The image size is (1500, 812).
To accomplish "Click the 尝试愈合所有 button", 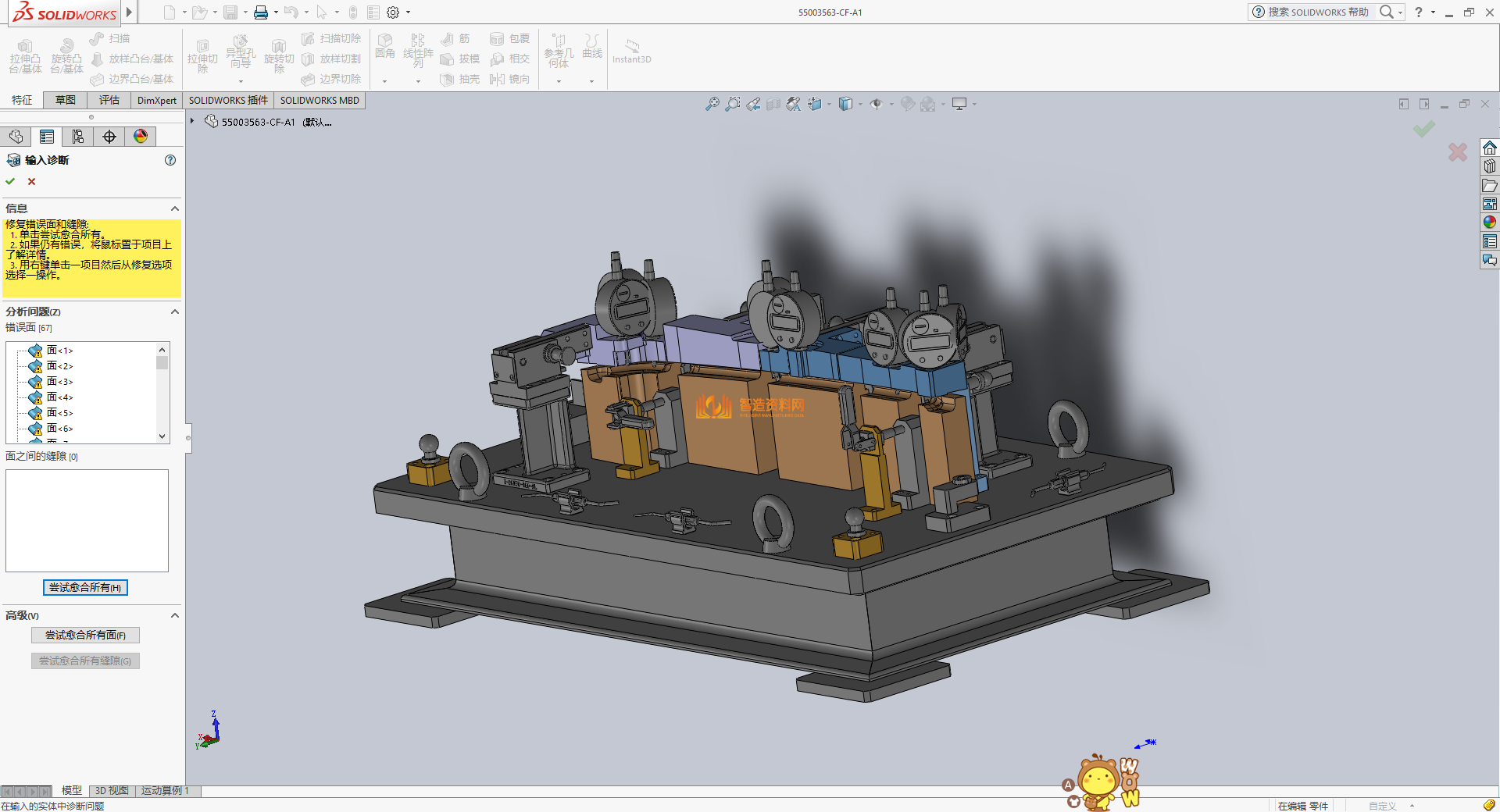I will point(85,587).
